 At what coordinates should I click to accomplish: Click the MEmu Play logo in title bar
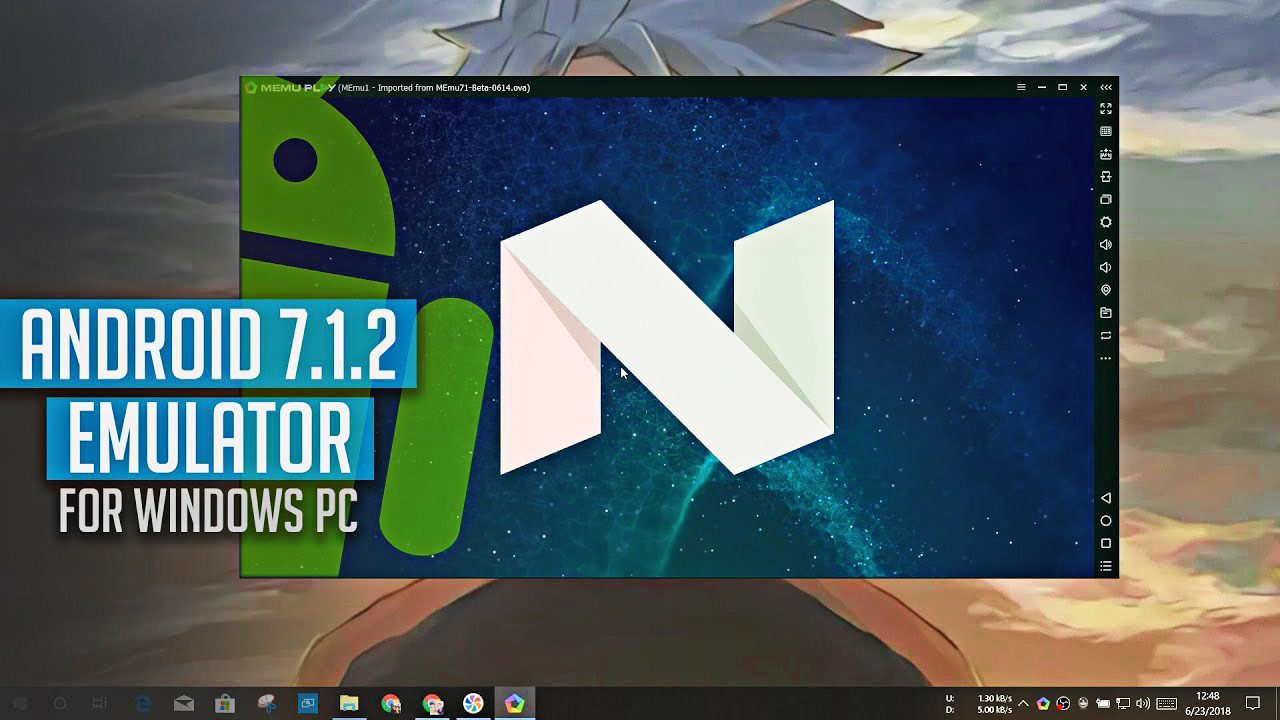[x=289, y=87]
